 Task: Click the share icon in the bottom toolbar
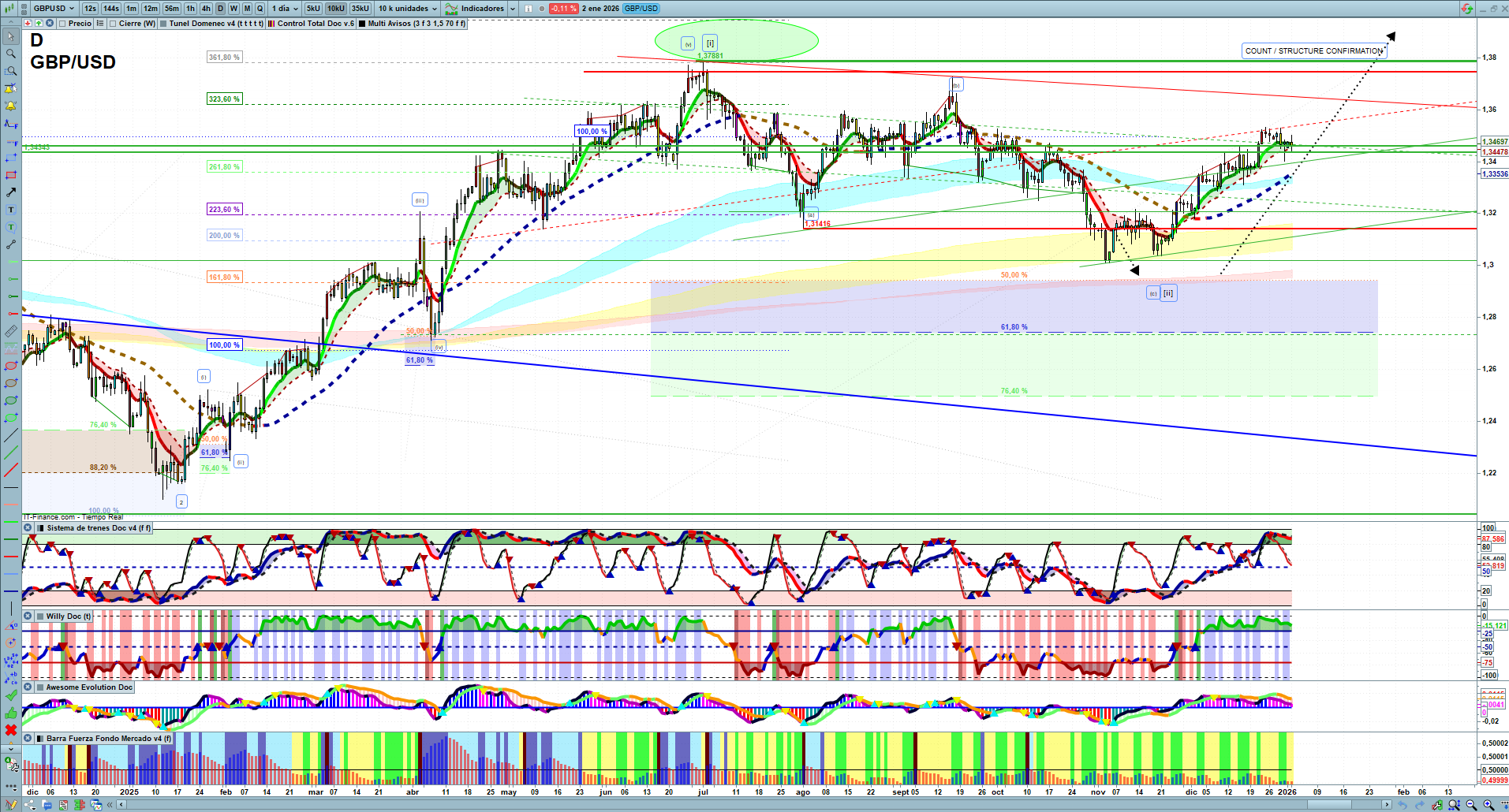tap(29, 805)
